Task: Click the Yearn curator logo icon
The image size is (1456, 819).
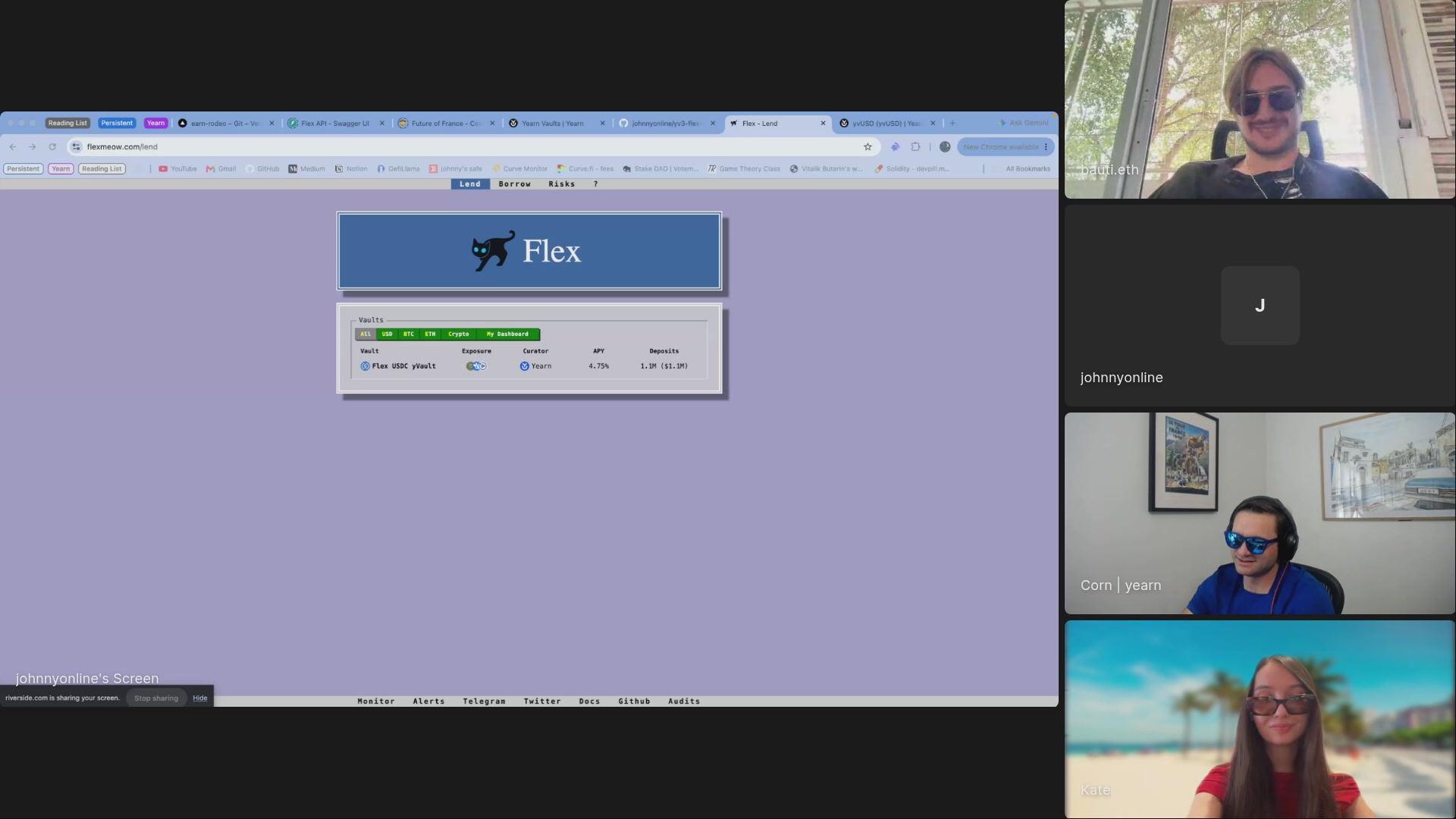Action: [x=525, y=366]
